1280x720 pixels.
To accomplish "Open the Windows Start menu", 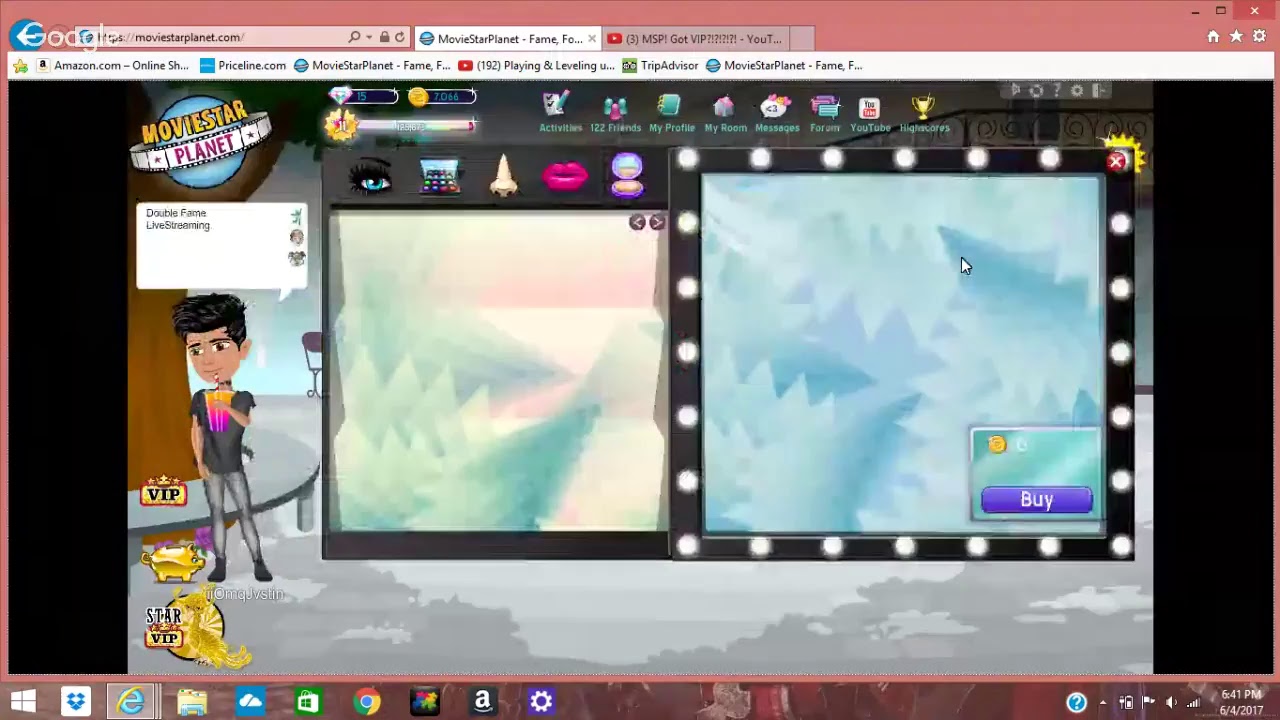I will pos(23,702).
